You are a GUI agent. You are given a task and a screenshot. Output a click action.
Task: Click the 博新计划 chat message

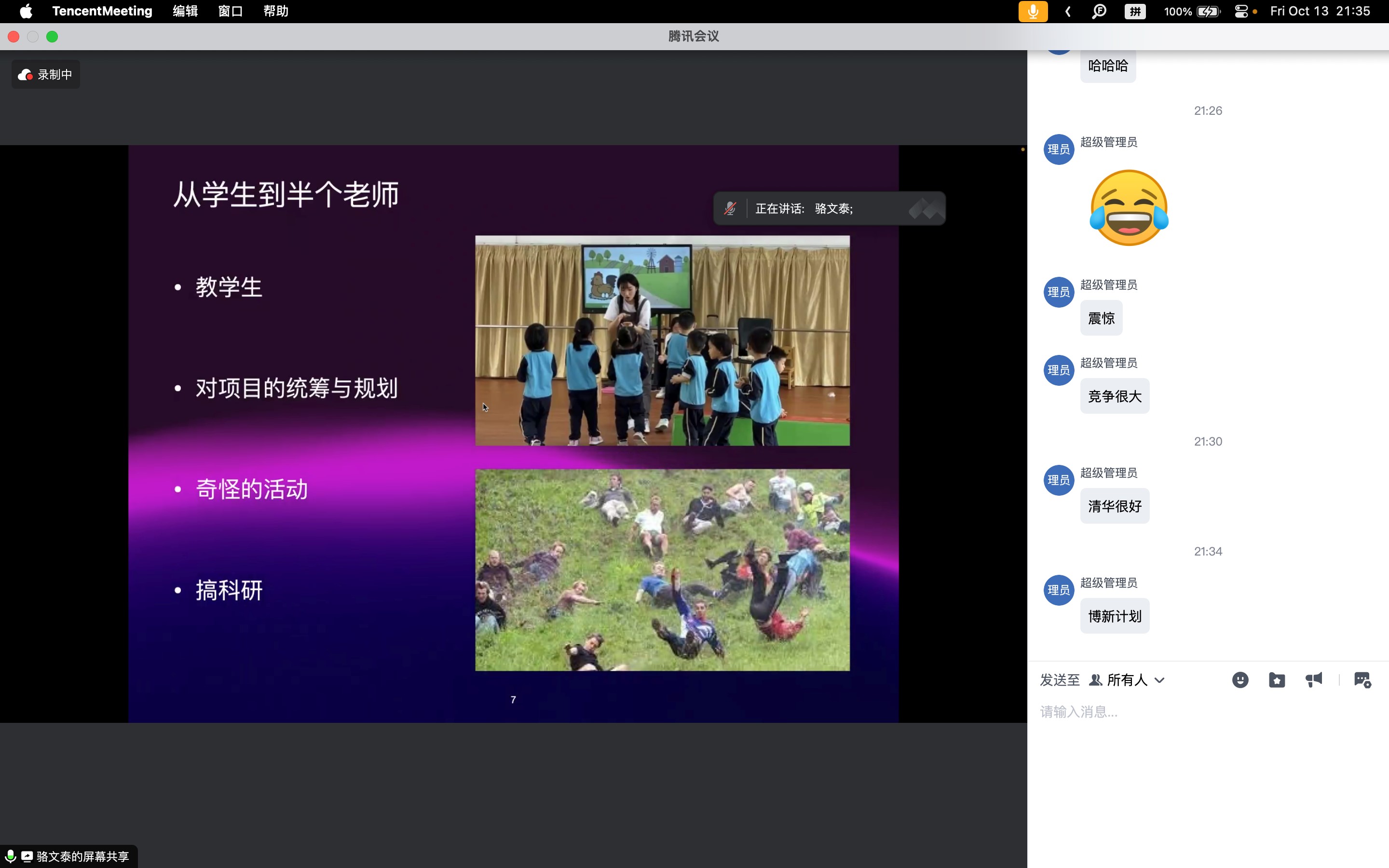[1114, 616]
